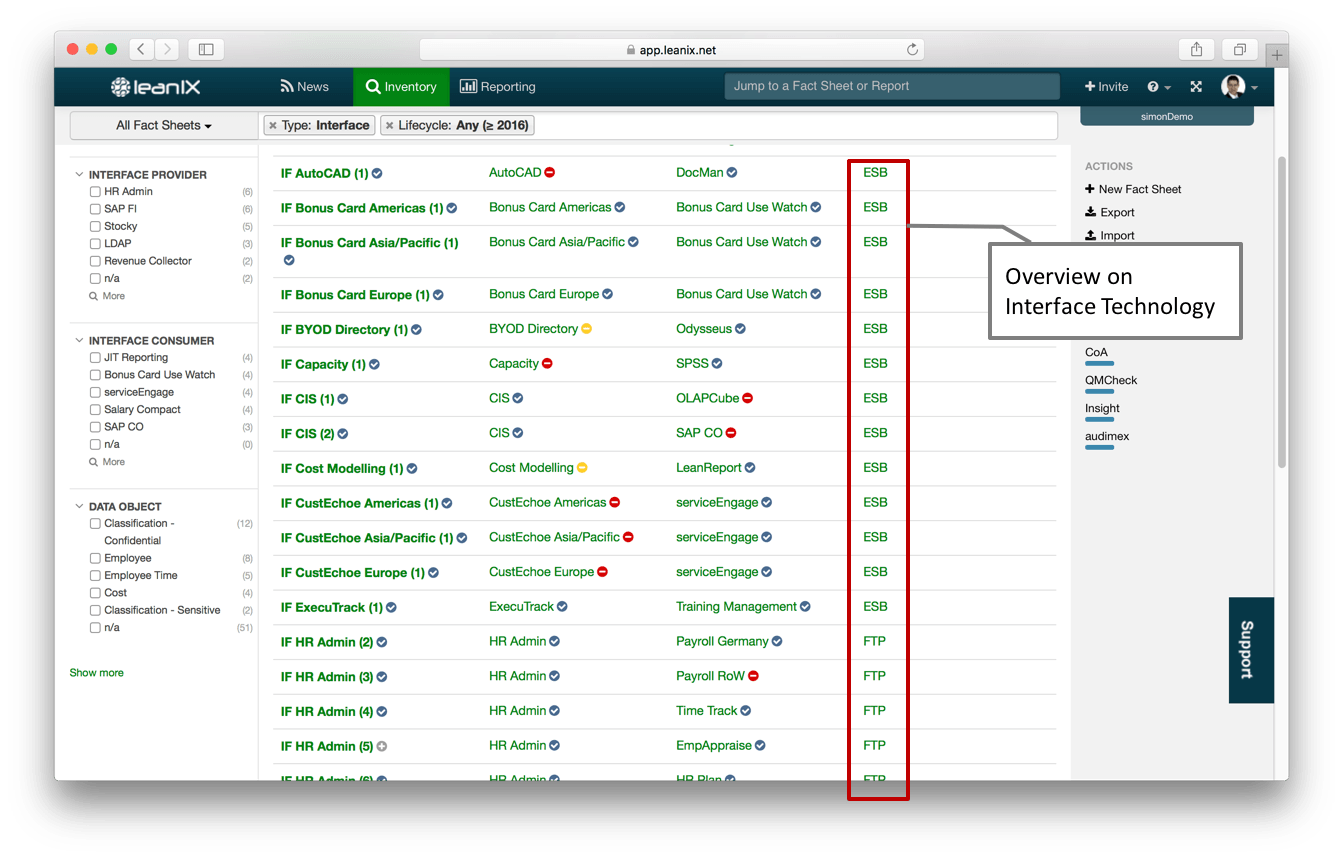Check the HR Admin provider filter
Viewport: 1343px width, 858px height.
[x=95, y=192]
